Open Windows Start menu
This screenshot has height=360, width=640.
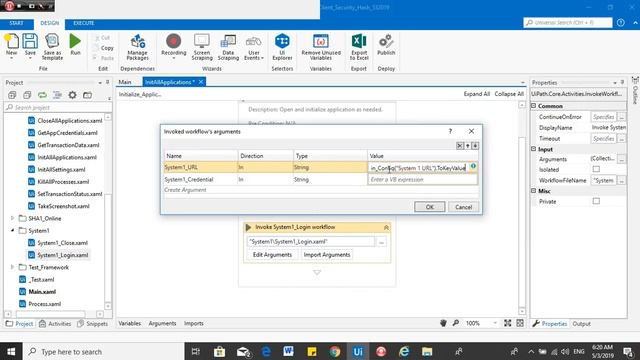(x=11, y=351)
